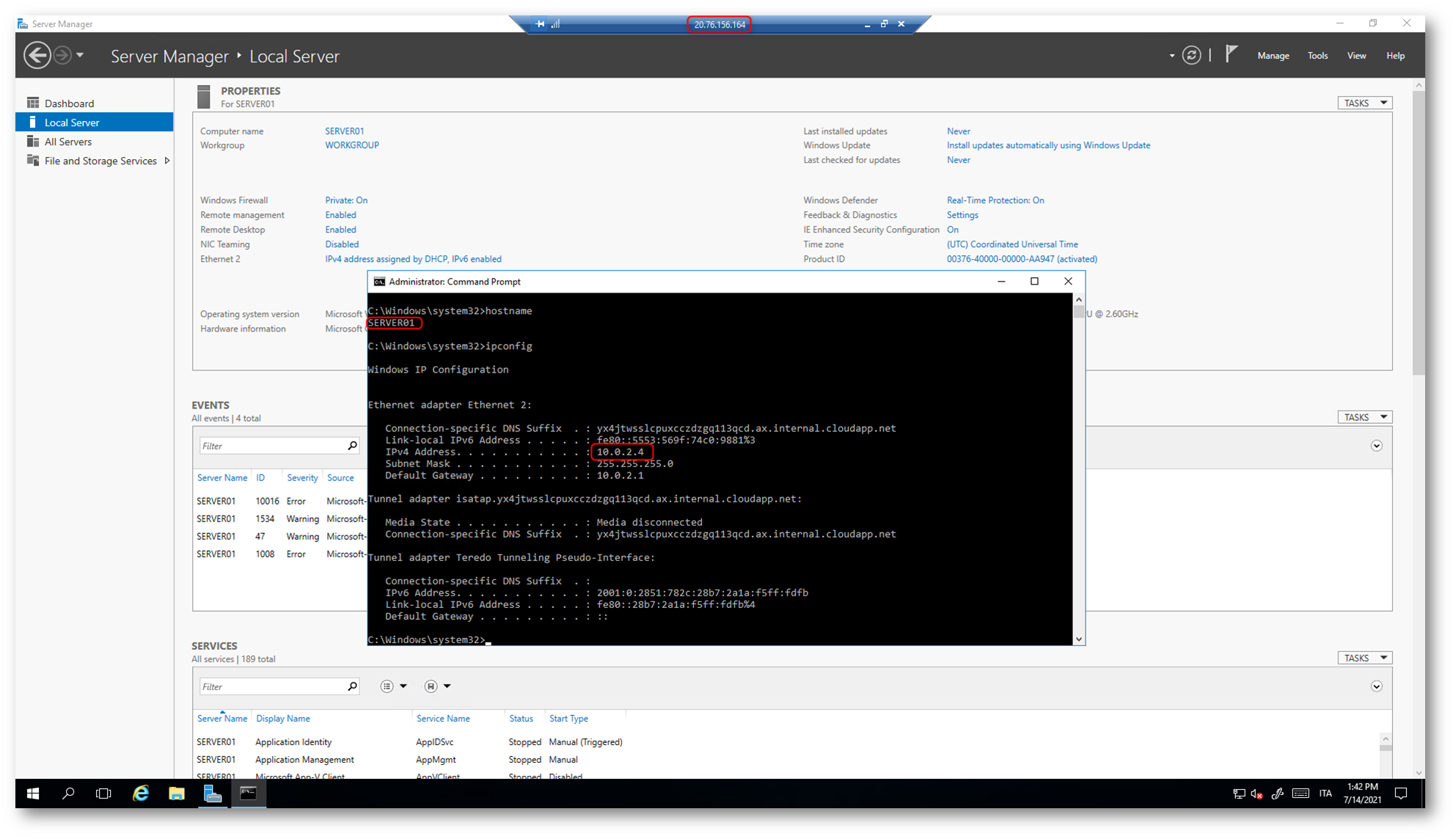
Task: Click IE Enhanced Security Configuration On link
Action: 952,230
